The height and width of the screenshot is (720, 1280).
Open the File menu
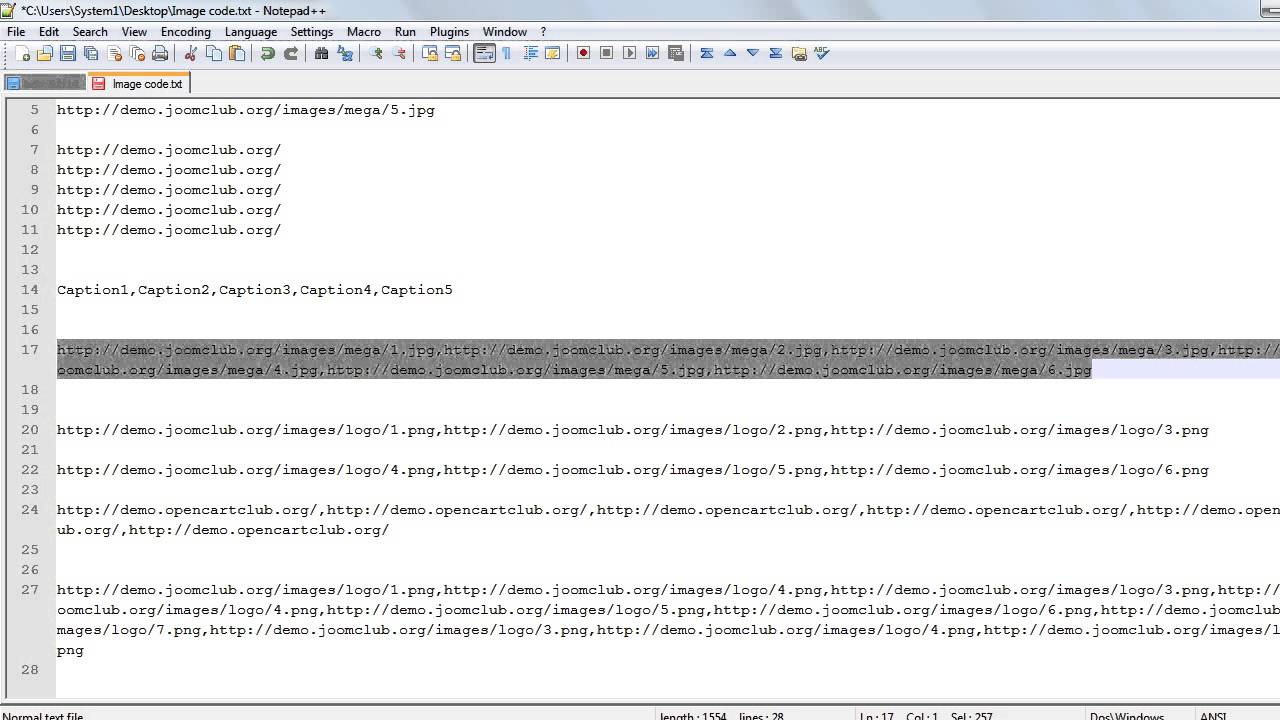pos(16,32)
